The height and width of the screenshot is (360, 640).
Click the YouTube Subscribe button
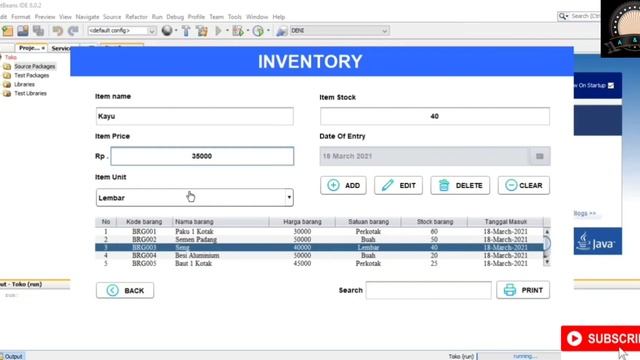pos(600,338)
